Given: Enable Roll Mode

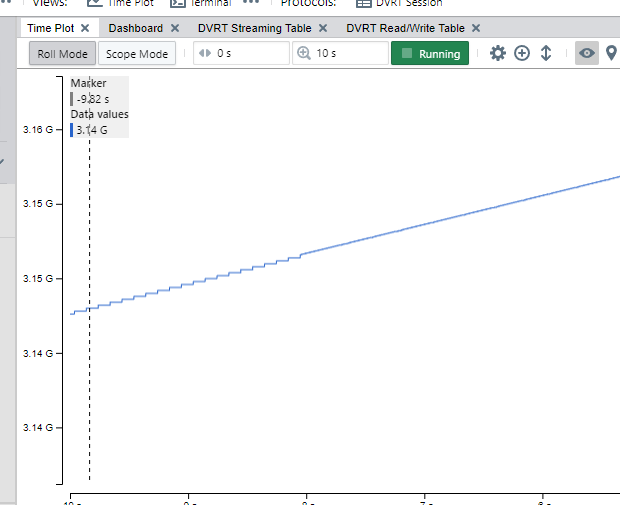Looking at the screenshot, I should [62, 54].
